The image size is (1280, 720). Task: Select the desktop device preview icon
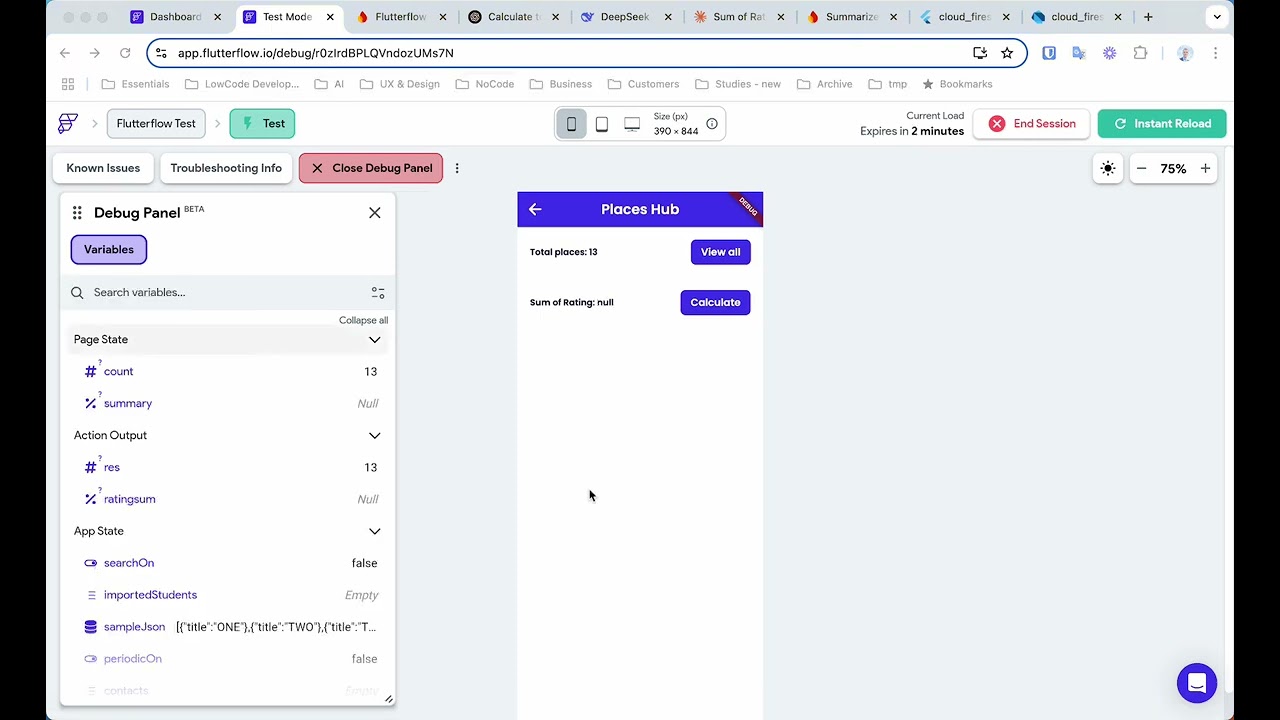tap(632, 124)
